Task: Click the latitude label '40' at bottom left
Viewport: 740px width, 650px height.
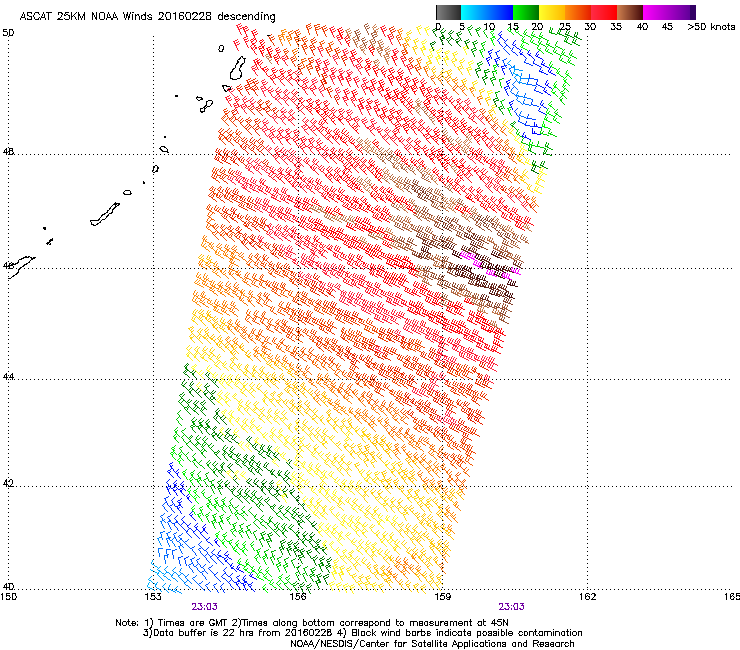Action: [8, 586]
